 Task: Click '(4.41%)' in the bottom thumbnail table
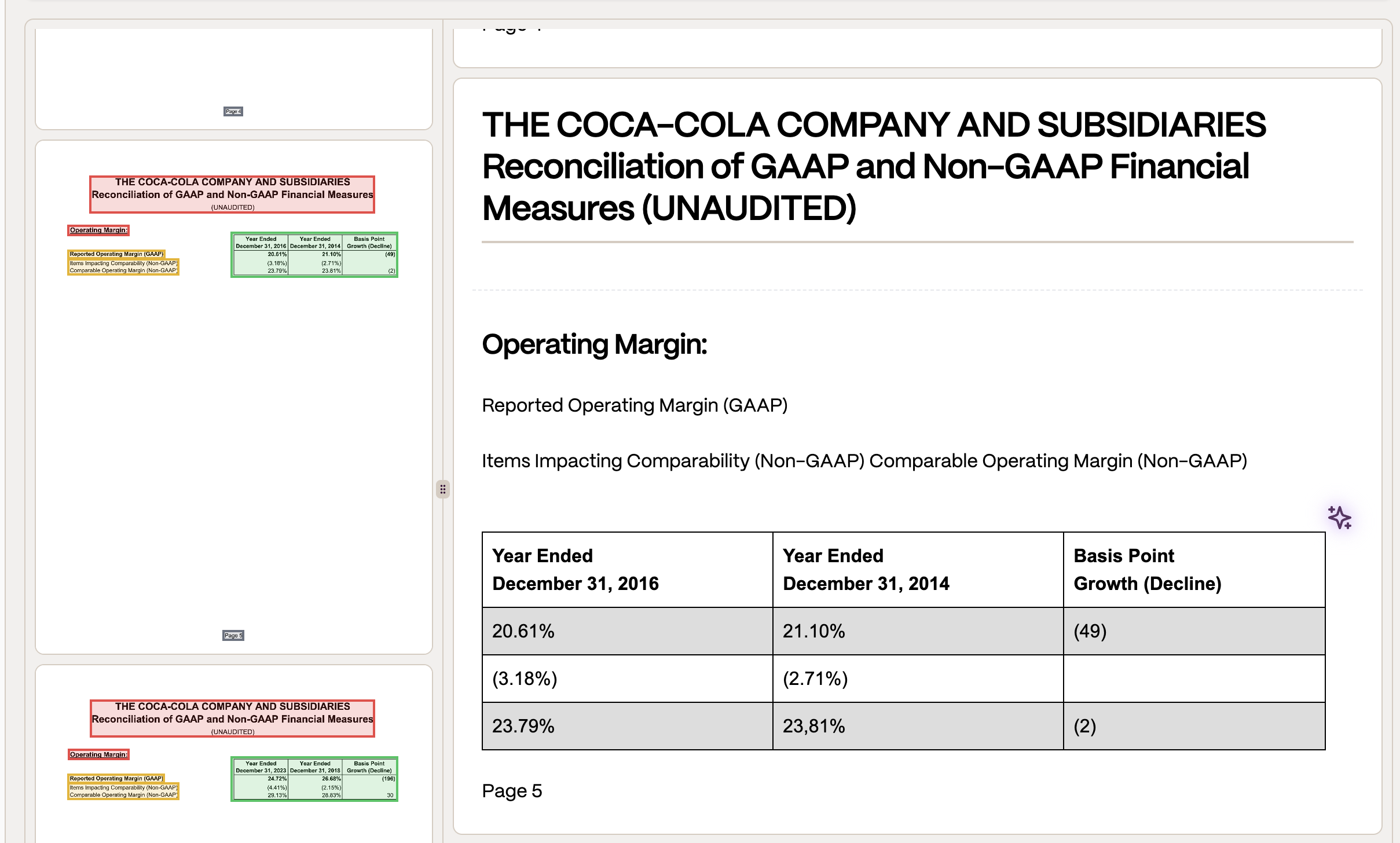277,787
